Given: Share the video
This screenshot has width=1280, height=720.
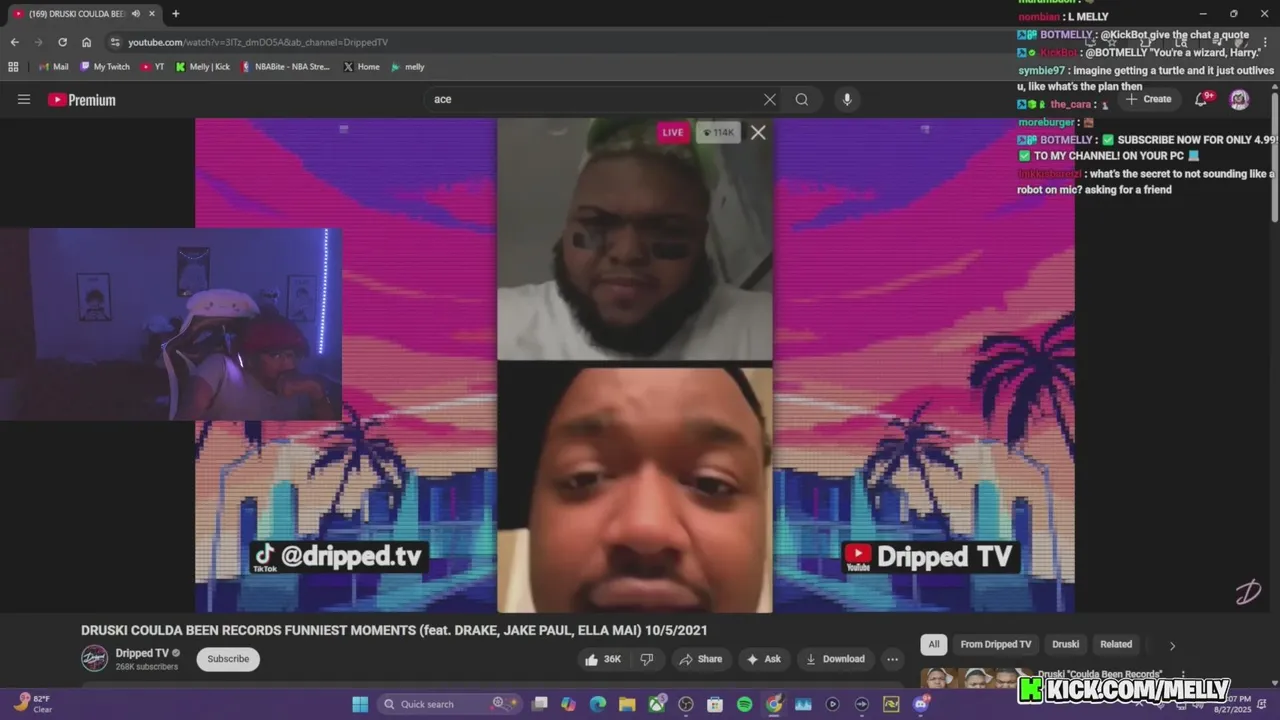Looking at the screenshot, I should [700, 659].
